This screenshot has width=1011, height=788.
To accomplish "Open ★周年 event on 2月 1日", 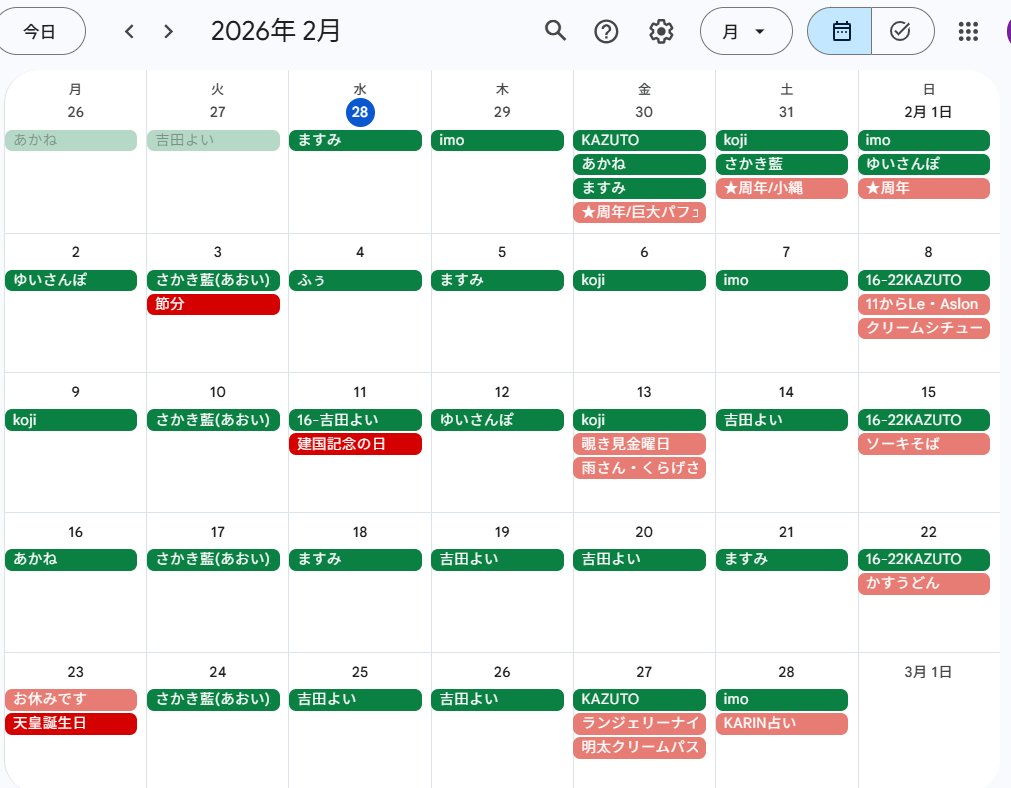I will pos(924,188).
